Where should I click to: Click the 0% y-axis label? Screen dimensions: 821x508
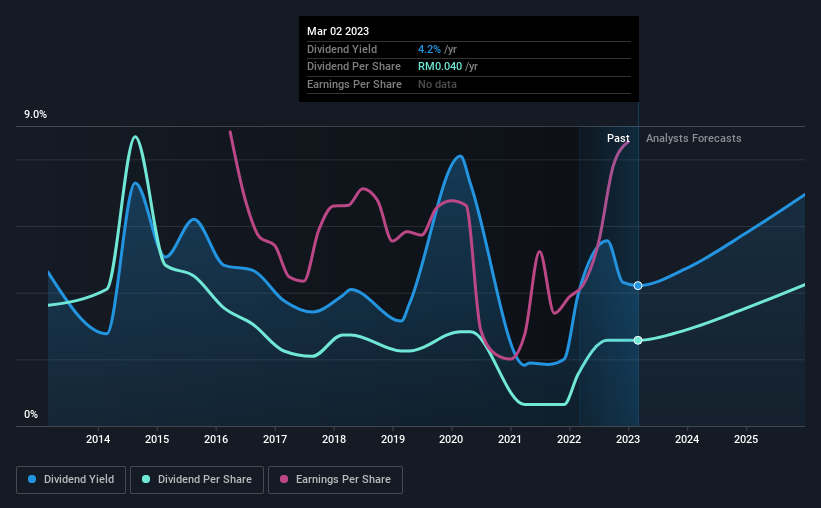pyautogui.click(x=31, y=414)
